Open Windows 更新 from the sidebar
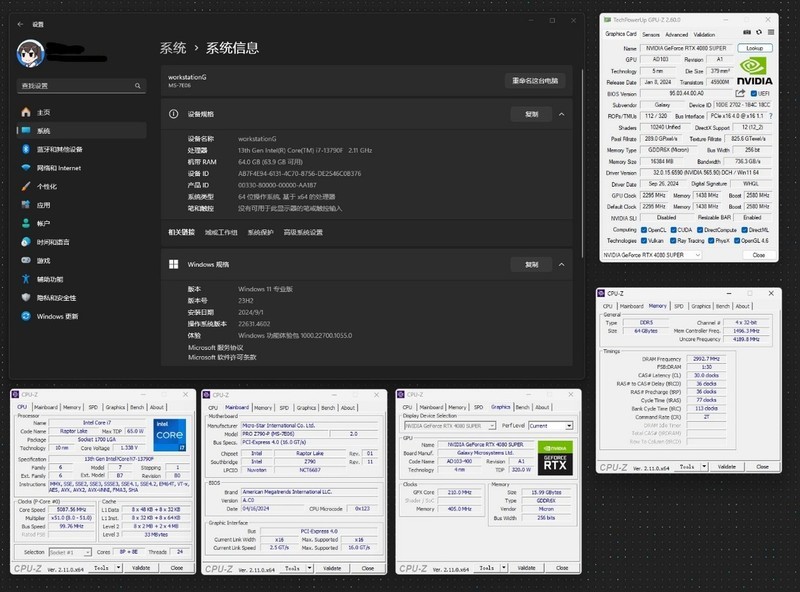 pos(27,316)
